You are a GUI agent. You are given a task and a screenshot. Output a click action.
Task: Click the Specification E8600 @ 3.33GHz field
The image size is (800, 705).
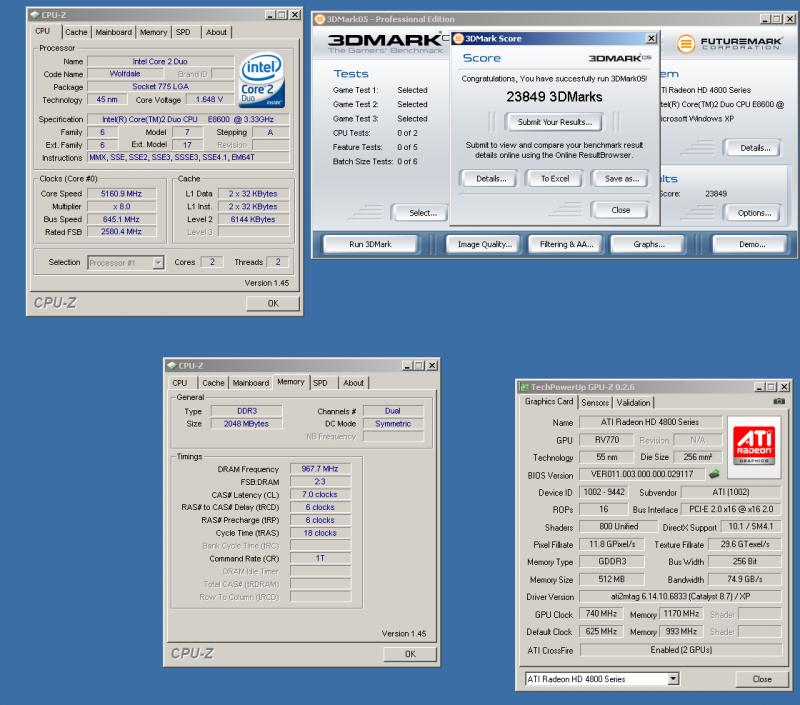pyautogui.click(x=188, y=119)
